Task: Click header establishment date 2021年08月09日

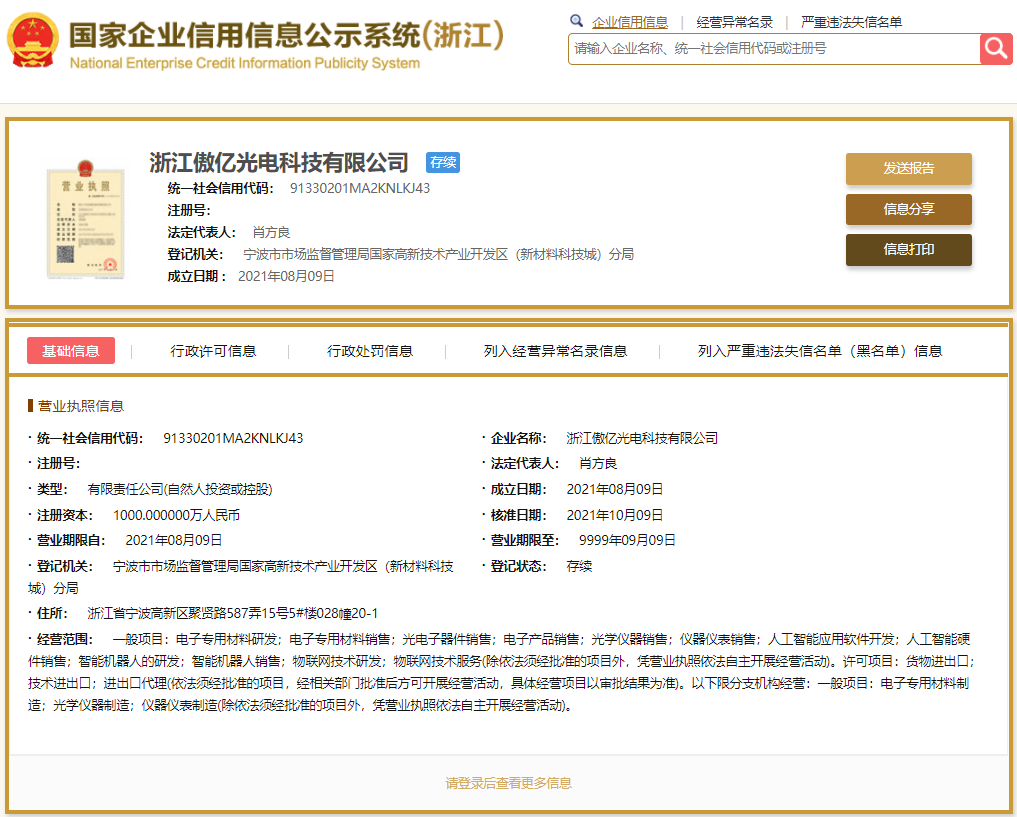Action: [x=286, y=276]
